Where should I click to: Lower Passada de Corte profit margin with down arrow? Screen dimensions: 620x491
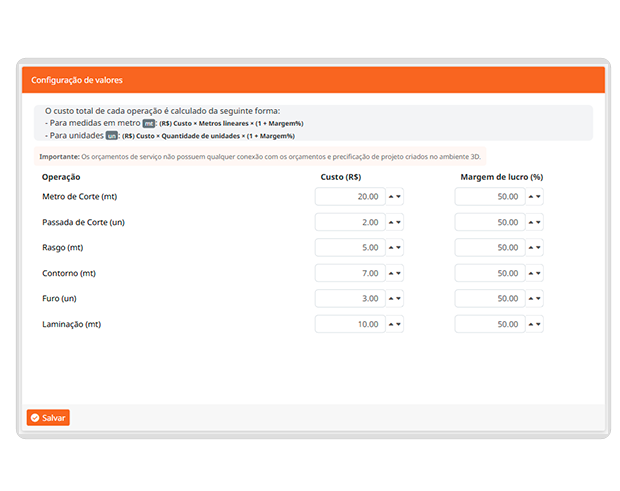(538, 222)
